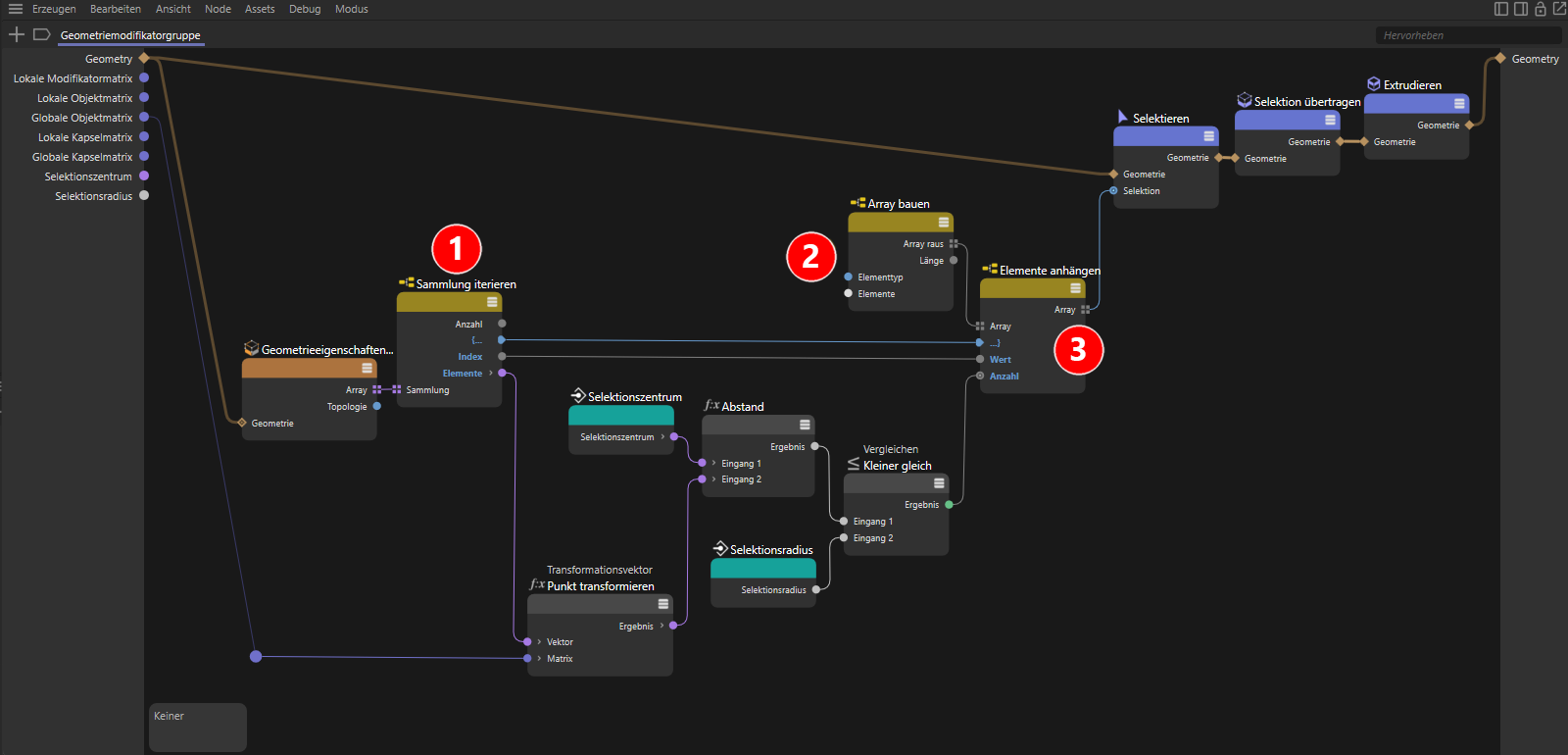The width and height of the screenshot is (1568, 755).
Task: Open Abstand node menu button
Action: 805,425
